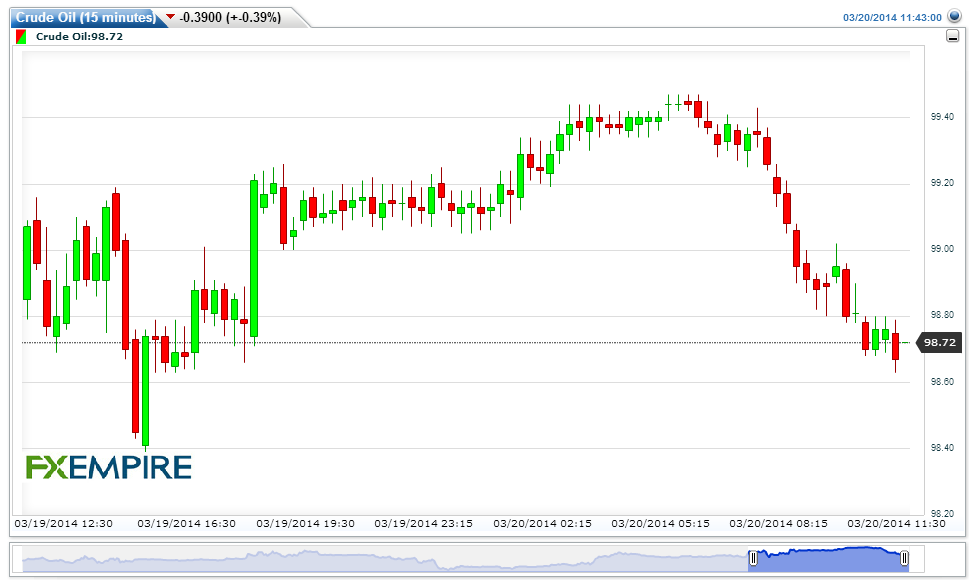Click the last red candle at 98.72
This screenshot has height=585, width=976.
click(895, 346)
